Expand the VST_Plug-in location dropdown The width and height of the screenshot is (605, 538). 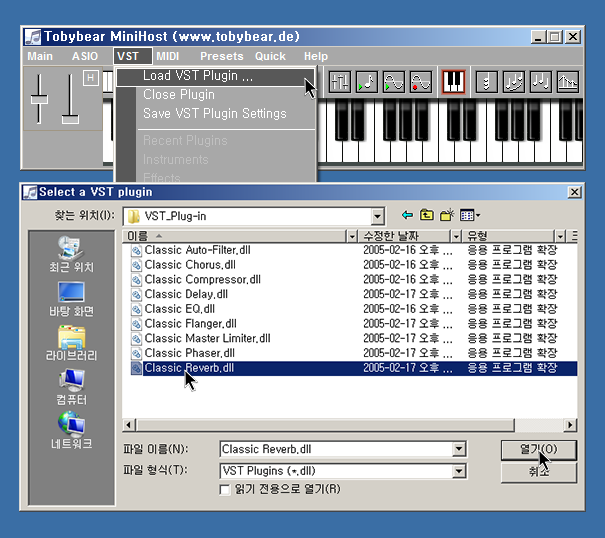(x=378, y=217)
